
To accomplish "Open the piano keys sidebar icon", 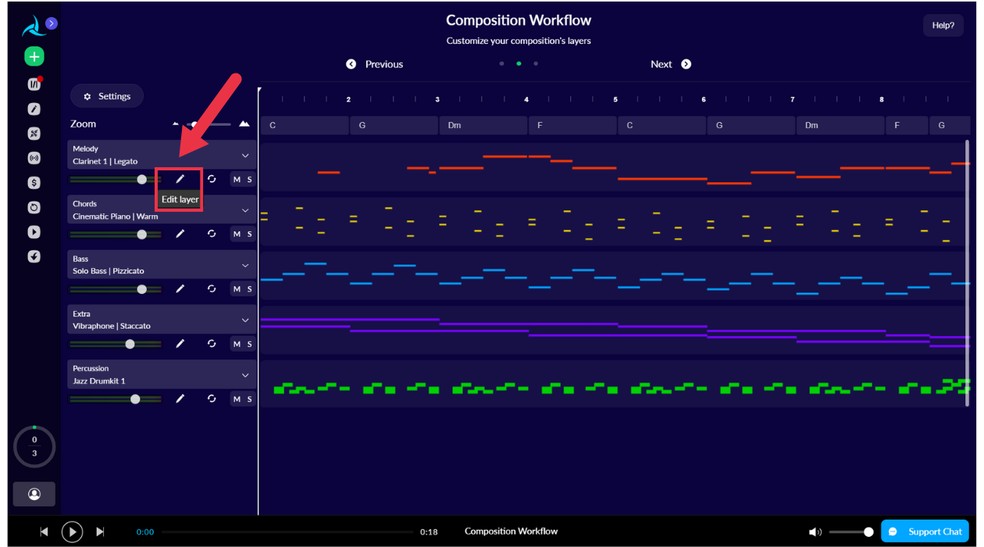I will tap(34, 84).
